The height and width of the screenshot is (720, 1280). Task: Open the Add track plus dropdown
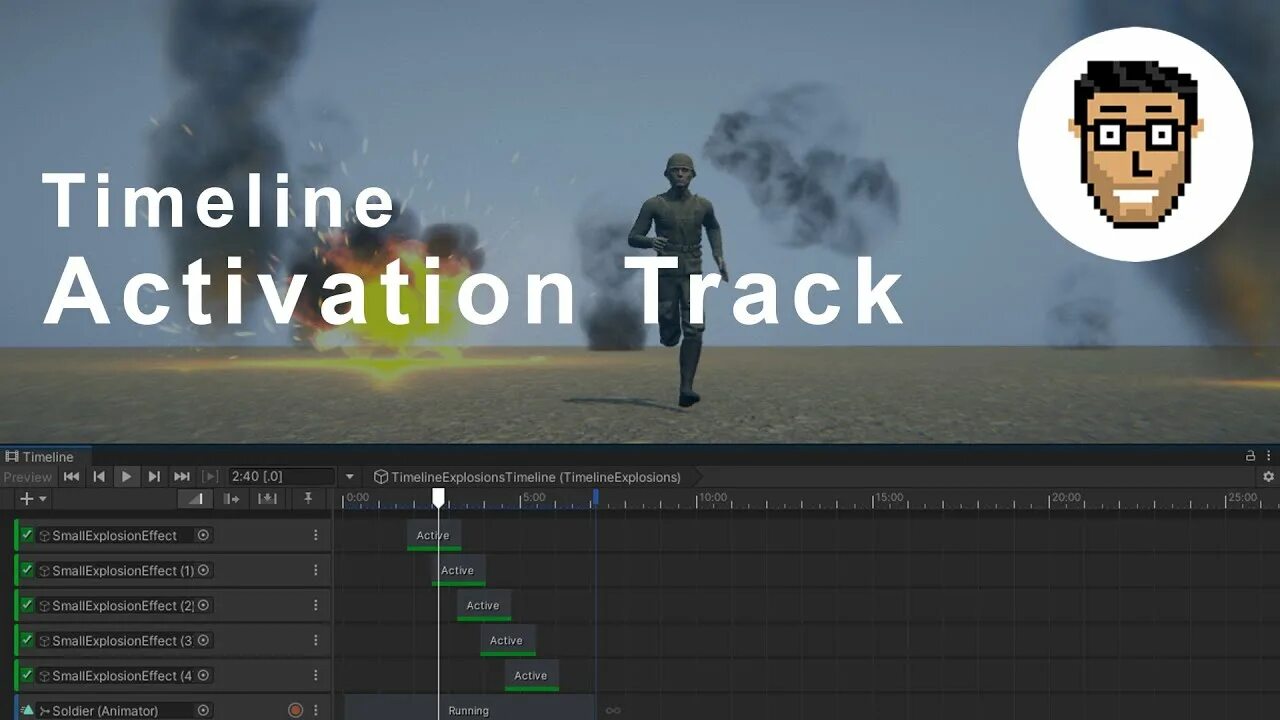pyautogui.click(x=33, y=498)
